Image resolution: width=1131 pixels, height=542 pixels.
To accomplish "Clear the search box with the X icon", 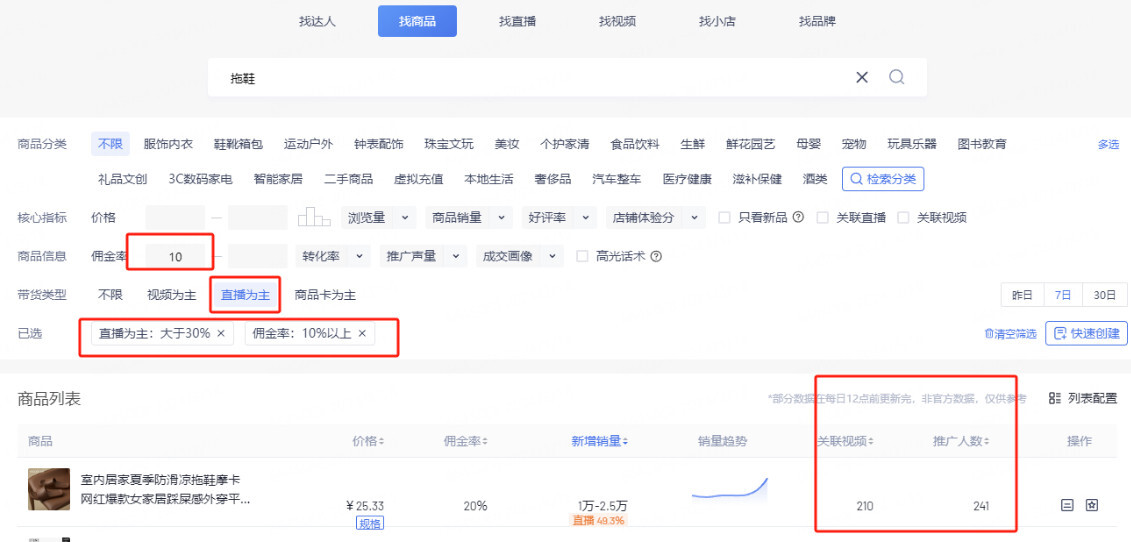I will 862,77.
